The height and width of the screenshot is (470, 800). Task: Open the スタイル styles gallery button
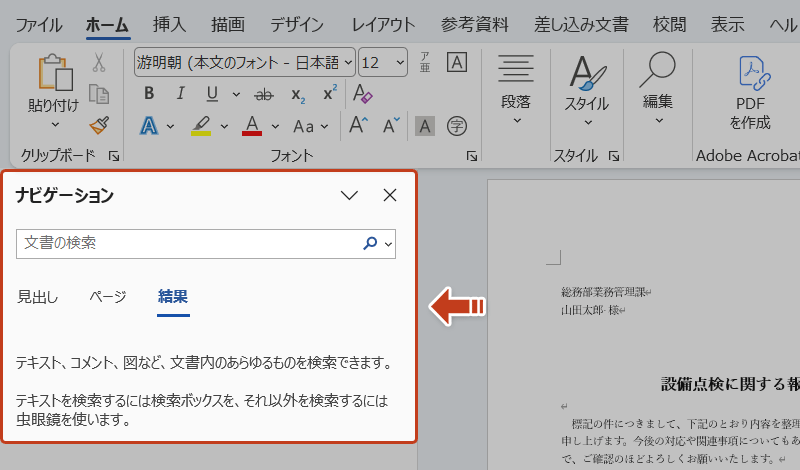point(587,91)
